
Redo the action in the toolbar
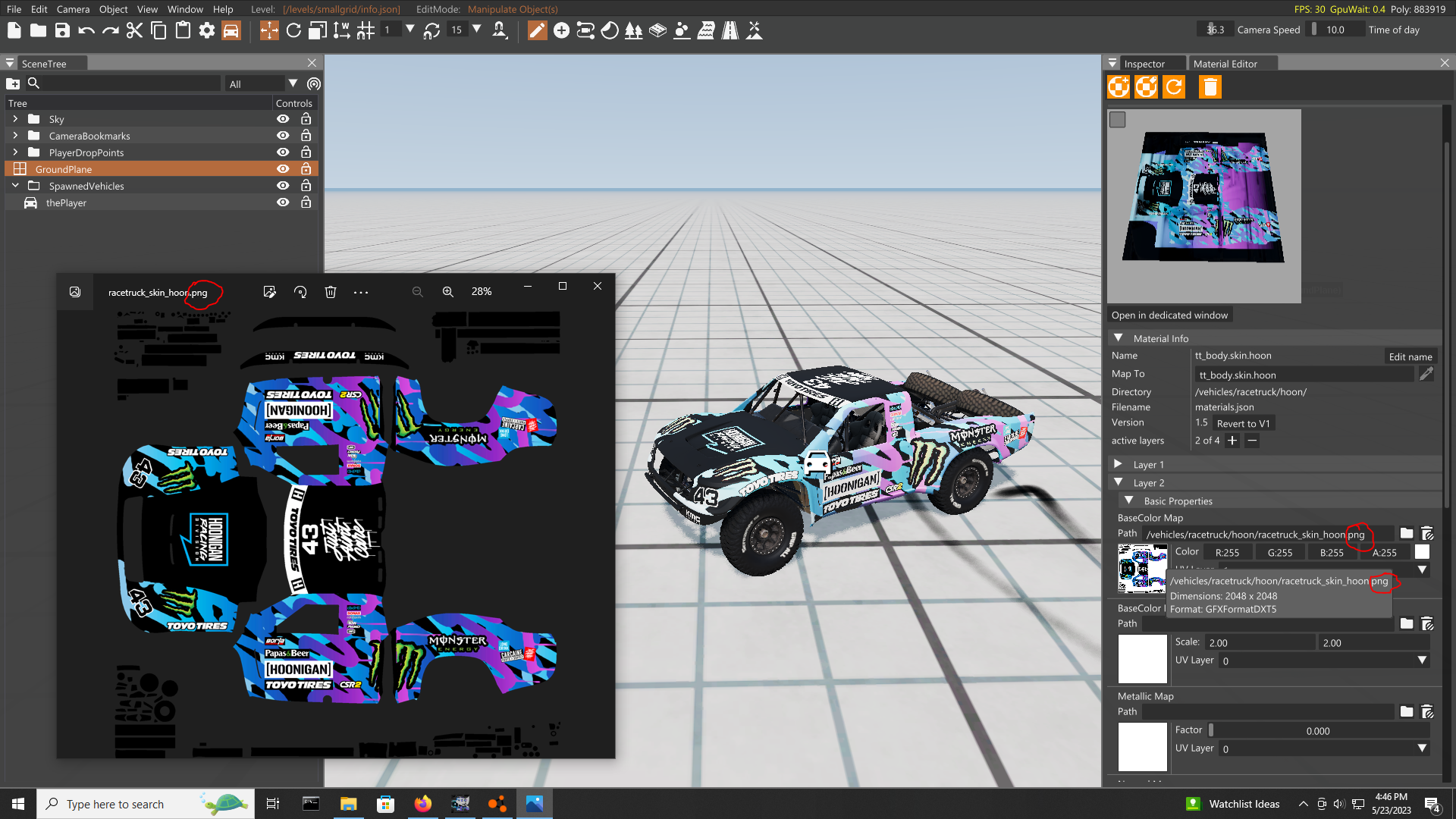pos(111,30)
